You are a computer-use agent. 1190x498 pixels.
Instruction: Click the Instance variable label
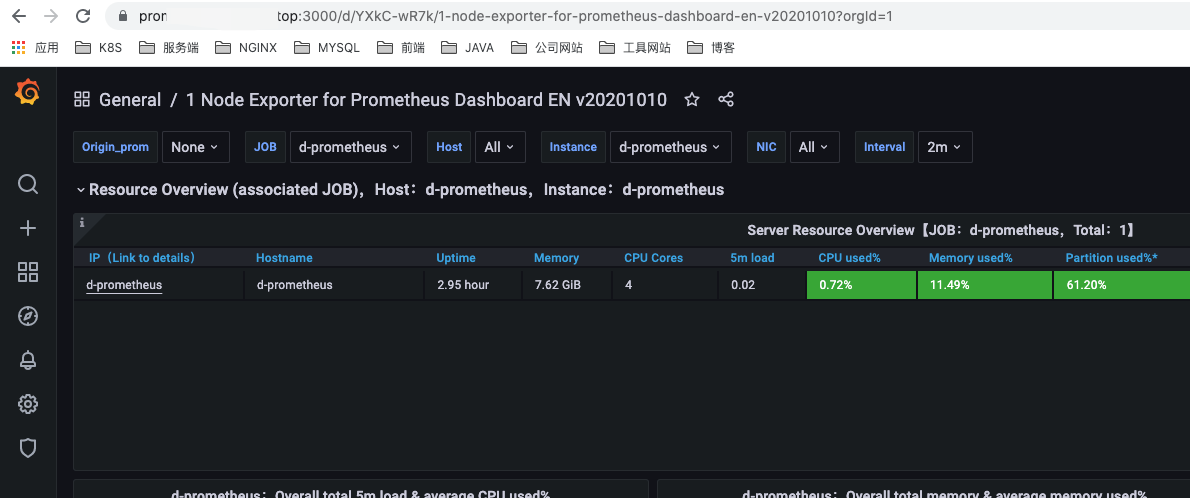pyautogui.click(x=573, y=147)
